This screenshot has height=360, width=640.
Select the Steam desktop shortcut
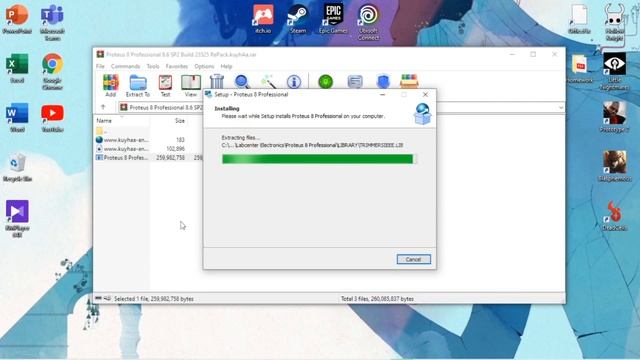tap(298, 19)
